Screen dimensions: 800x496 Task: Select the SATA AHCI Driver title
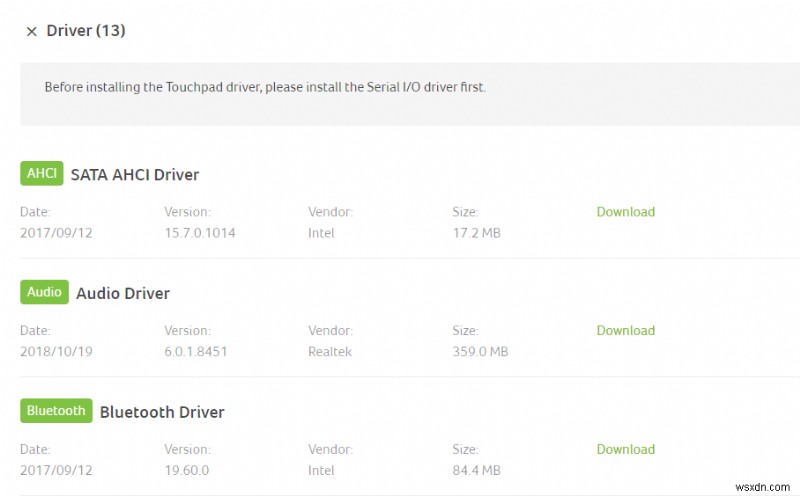coord(135,175)
